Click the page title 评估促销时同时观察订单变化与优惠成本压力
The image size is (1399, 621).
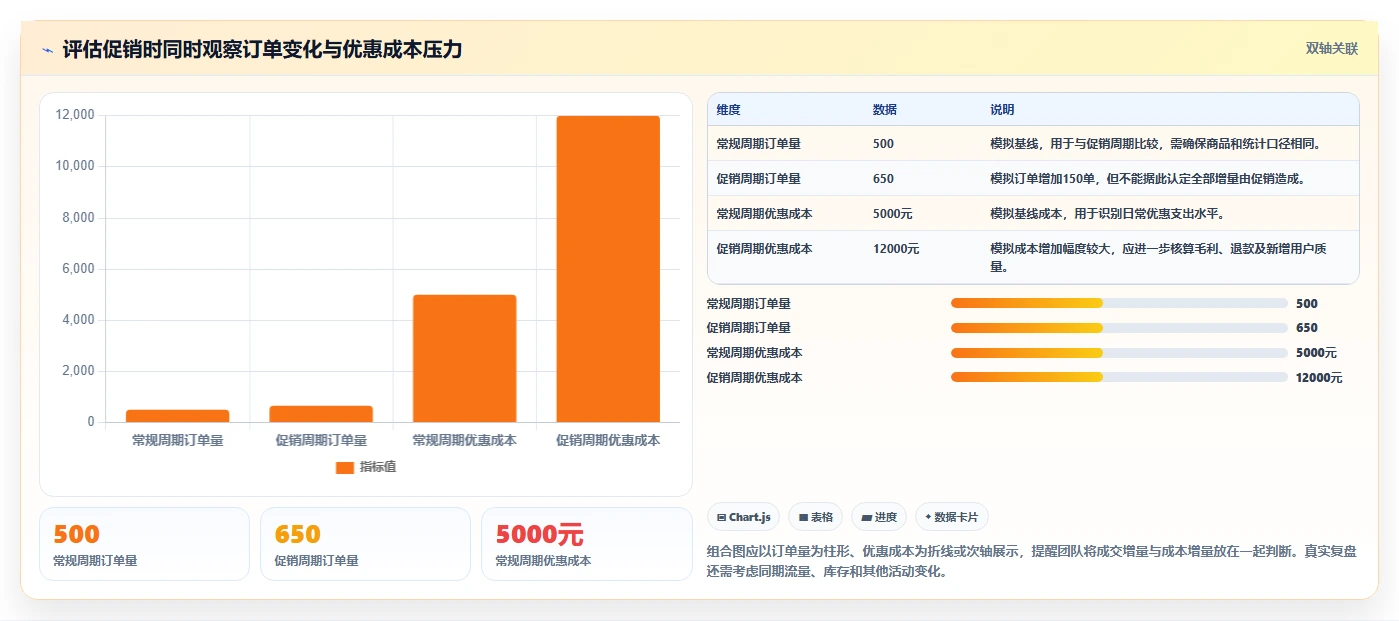(x=262, y=49)
